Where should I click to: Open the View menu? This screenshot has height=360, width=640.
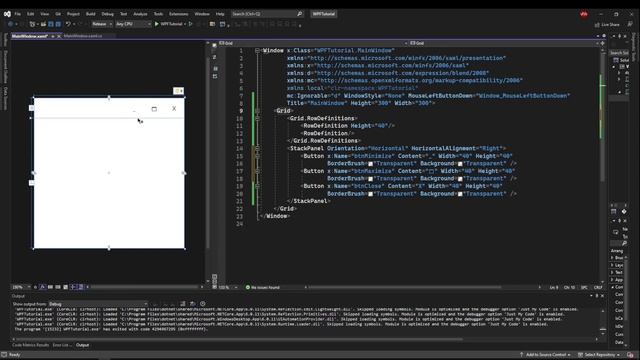tap(44, 14)
